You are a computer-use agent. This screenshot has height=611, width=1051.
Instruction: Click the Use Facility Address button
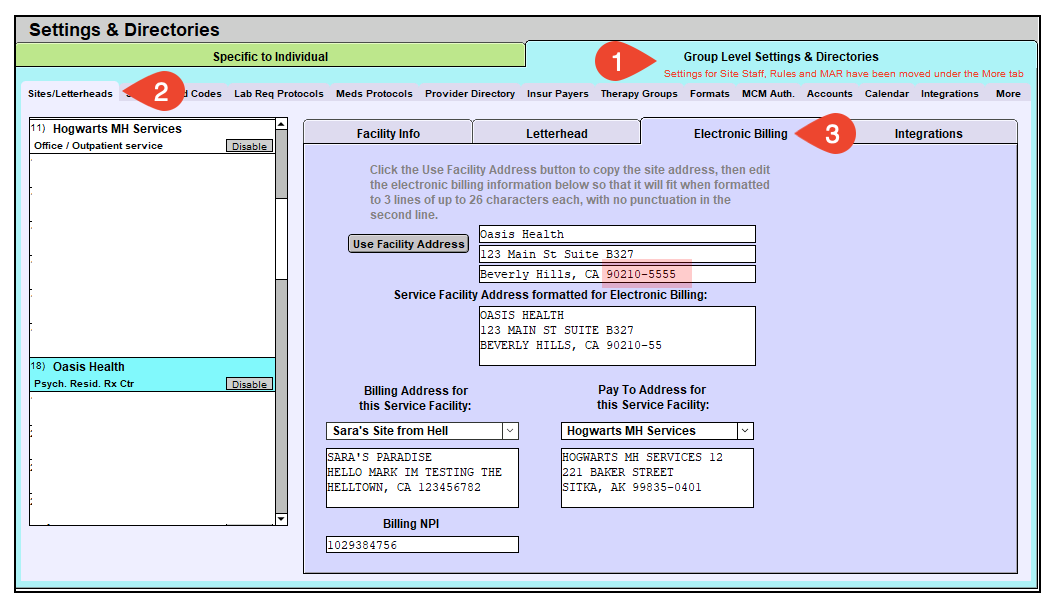pyautogui.click(x=409, y=244)
